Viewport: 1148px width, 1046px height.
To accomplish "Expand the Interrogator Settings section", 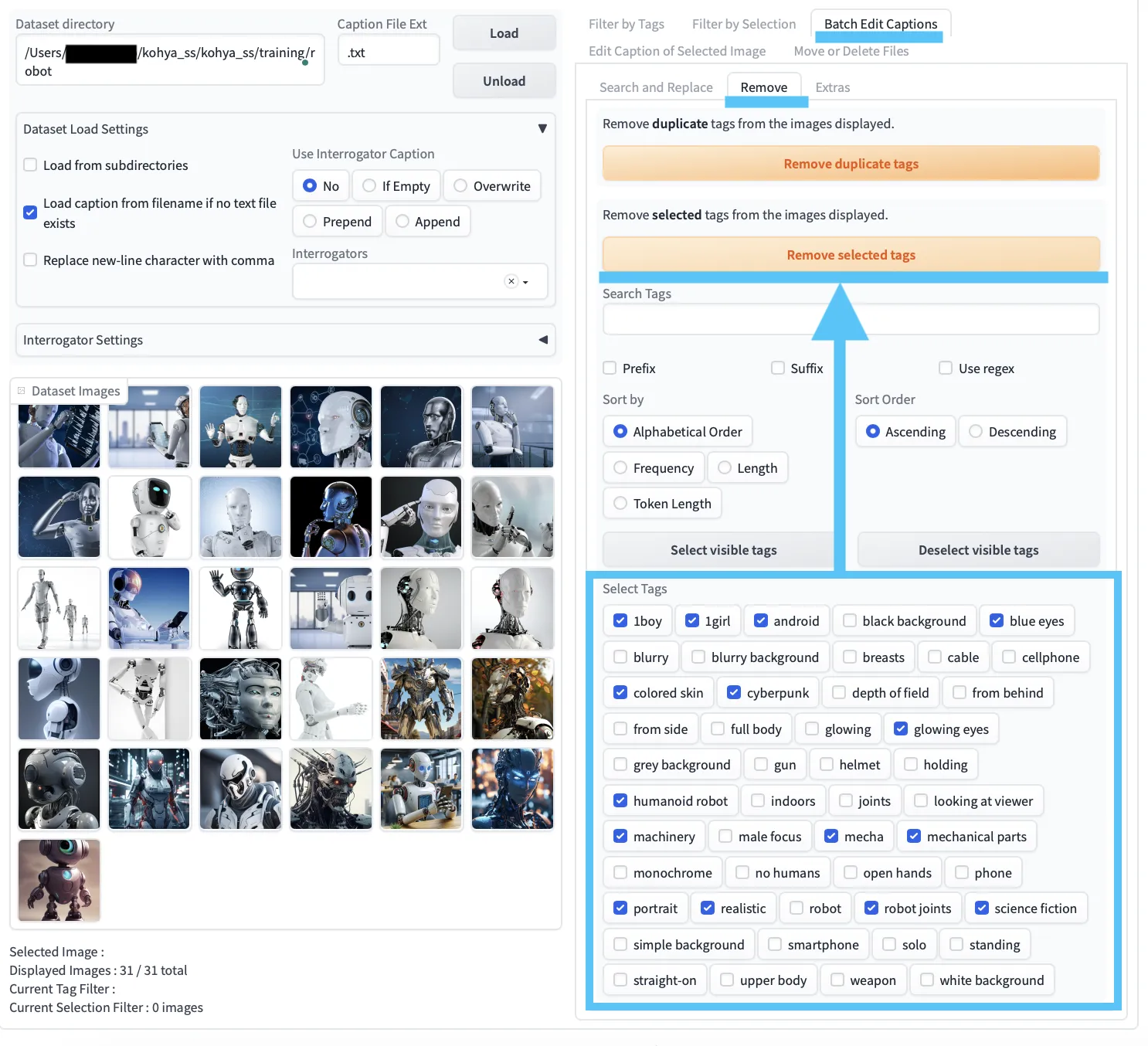I will [542, 340].
